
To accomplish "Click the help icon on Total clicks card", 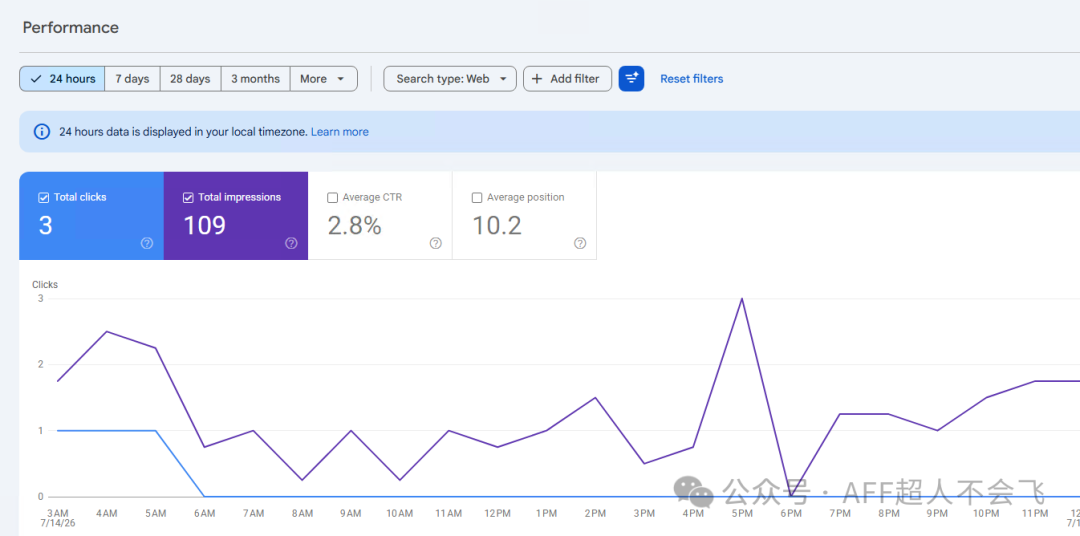I will (x=147, y=243).
